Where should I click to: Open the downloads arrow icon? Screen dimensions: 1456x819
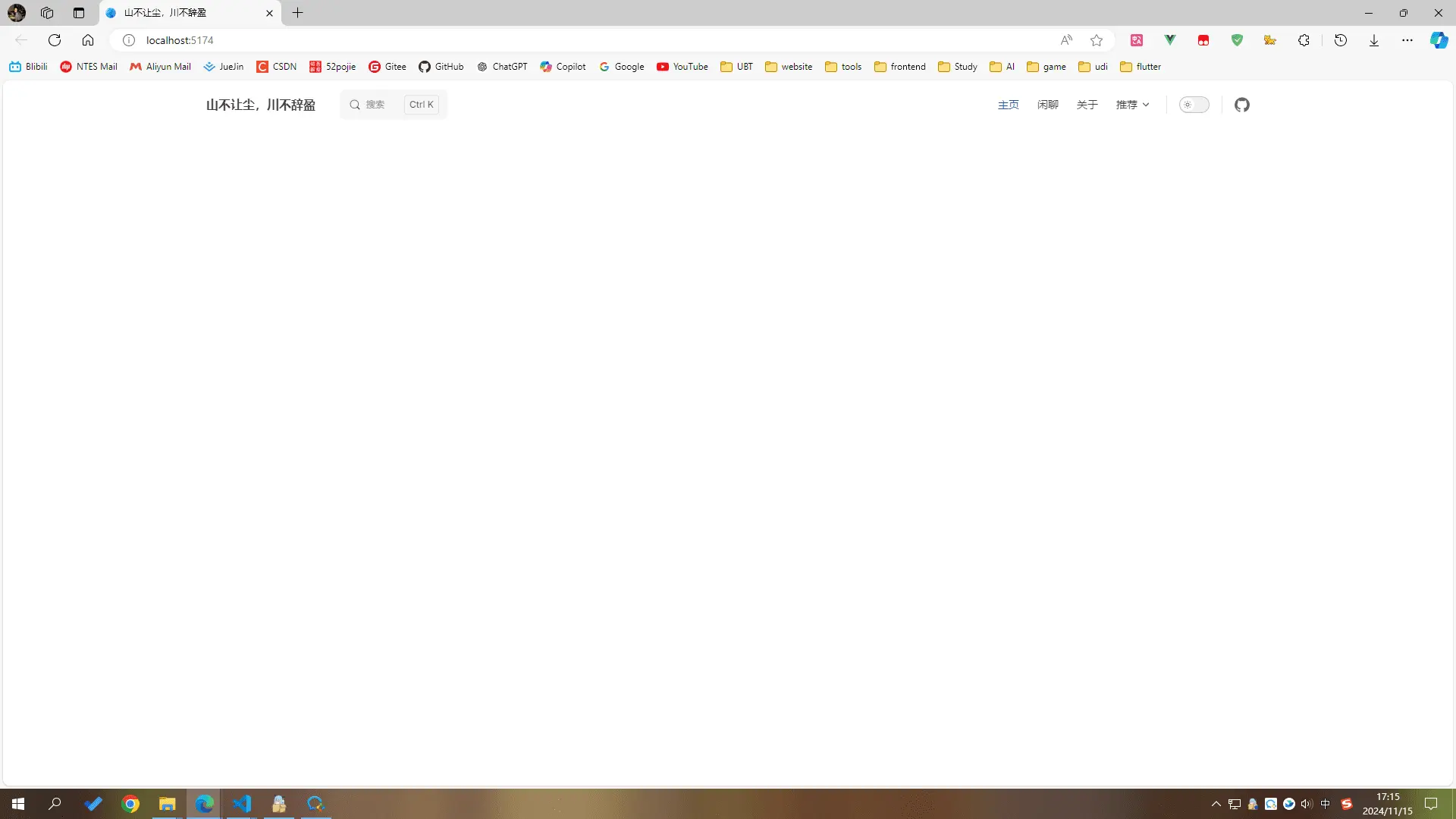pos(1373,40)
